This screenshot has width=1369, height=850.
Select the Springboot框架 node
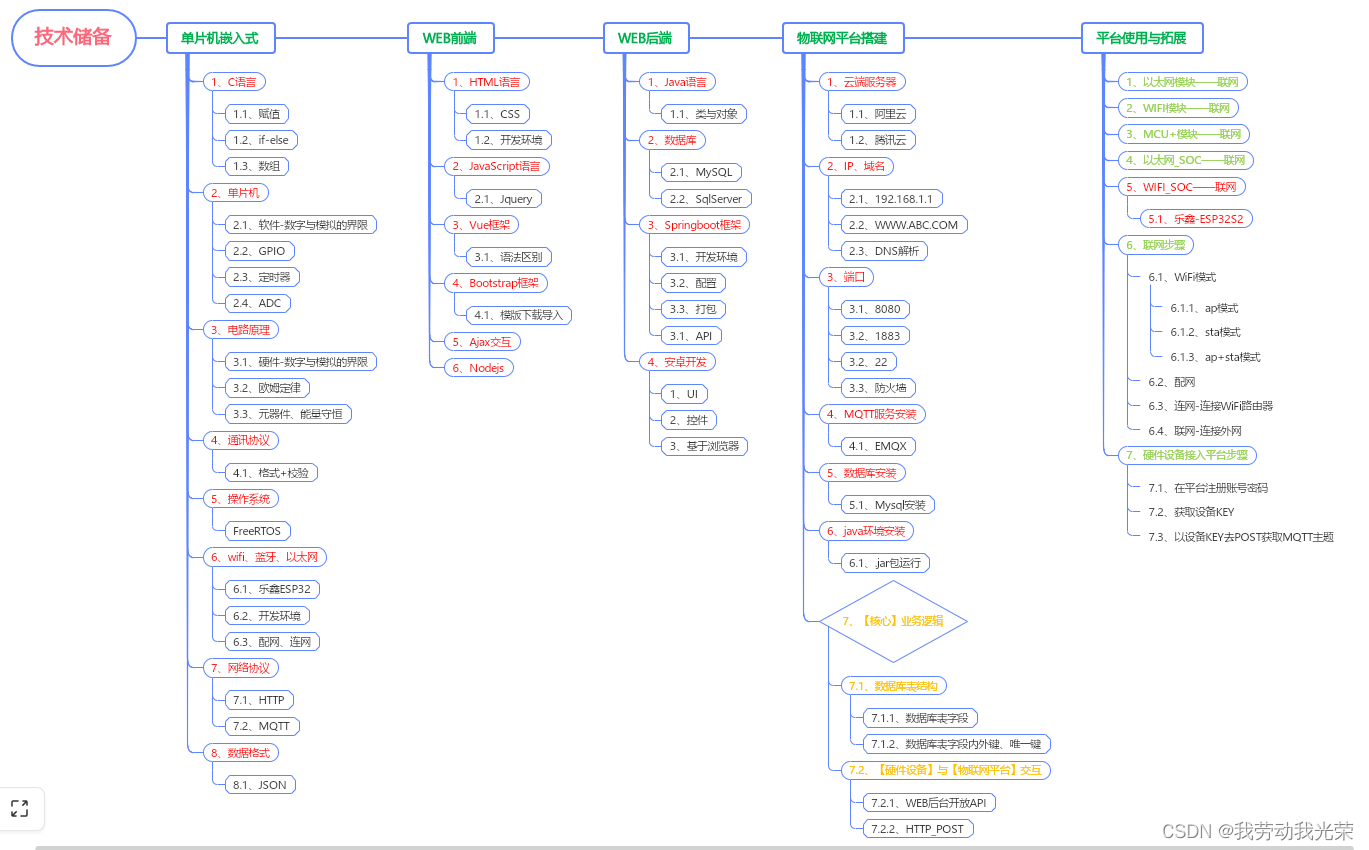(x=694, y=224)
